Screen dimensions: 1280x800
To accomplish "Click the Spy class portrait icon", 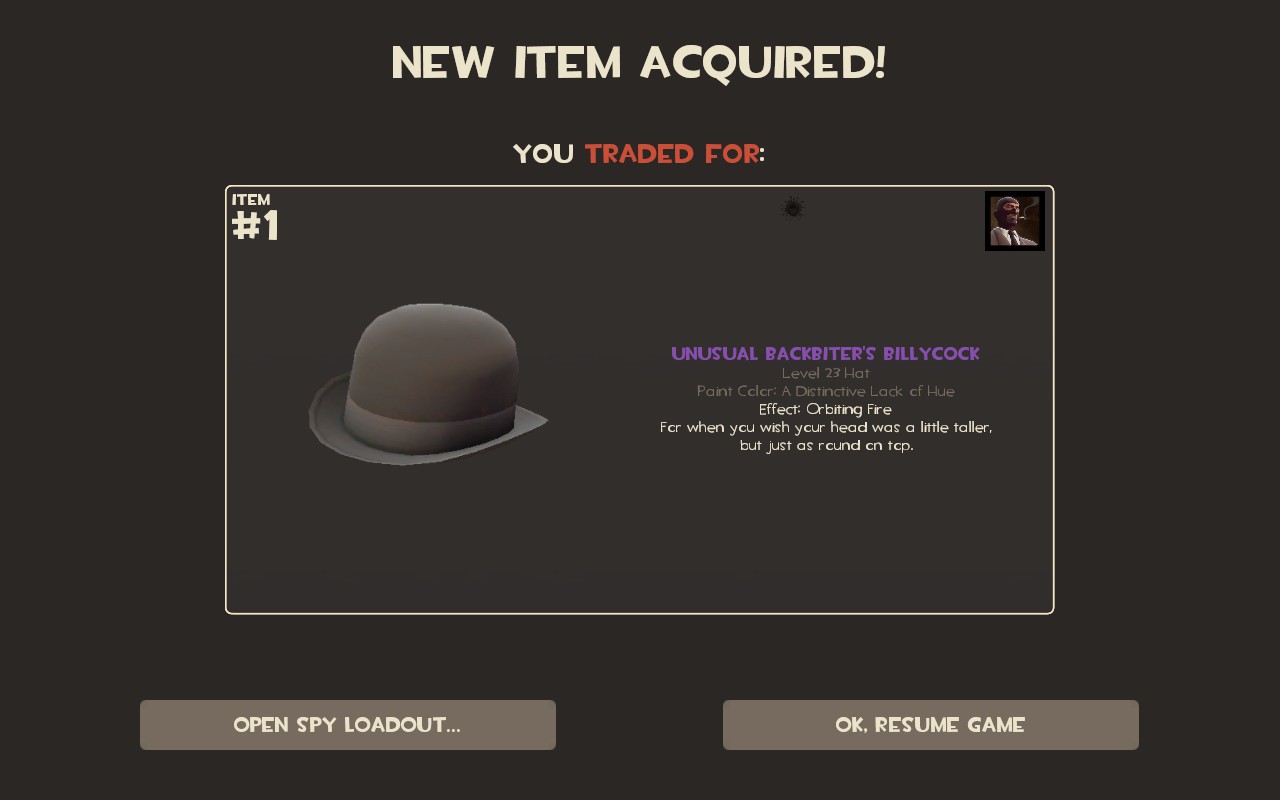I will [1015, 221].
